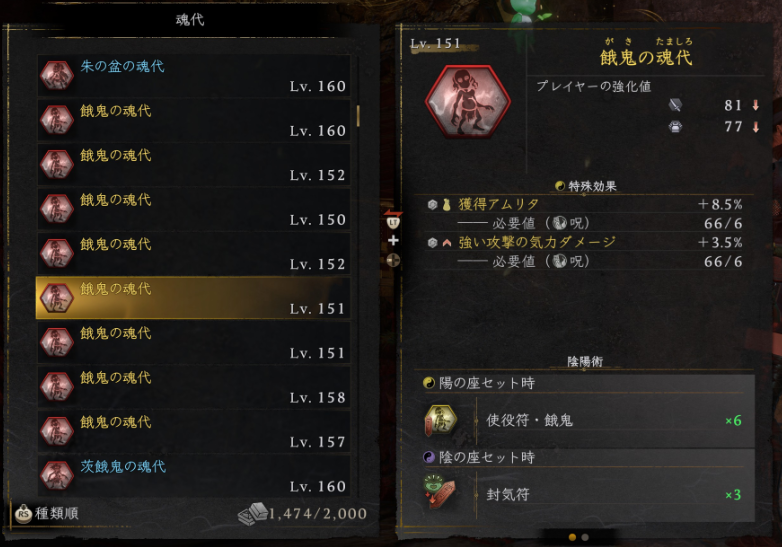The height and width of the screenshot is (547, 782).
Task: Click the LT switch icon between panels
Action: tap(393, 220)
